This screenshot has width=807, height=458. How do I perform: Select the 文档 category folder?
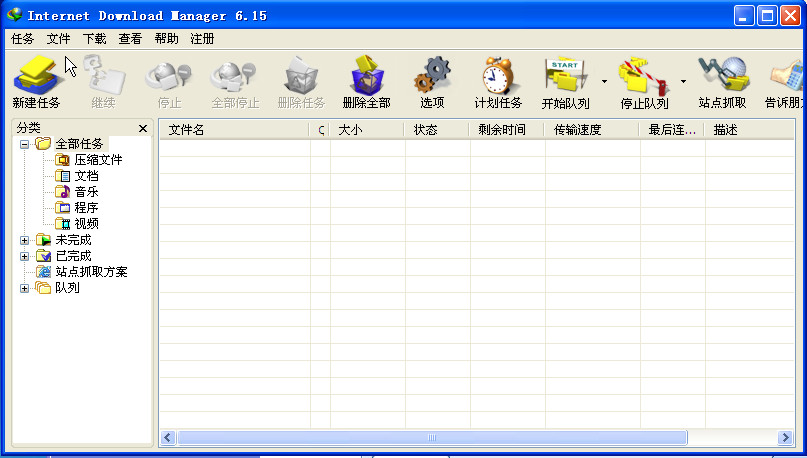(x=77, y=175)
